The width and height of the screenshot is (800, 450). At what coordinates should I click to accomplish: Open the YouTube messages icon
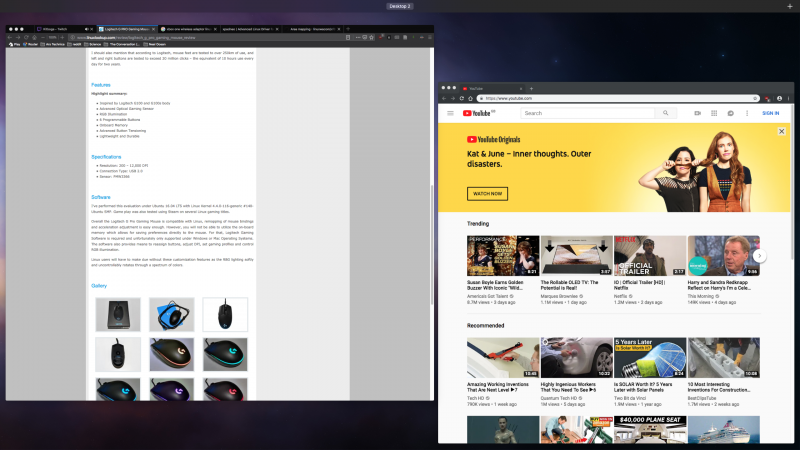click(731, 113)
